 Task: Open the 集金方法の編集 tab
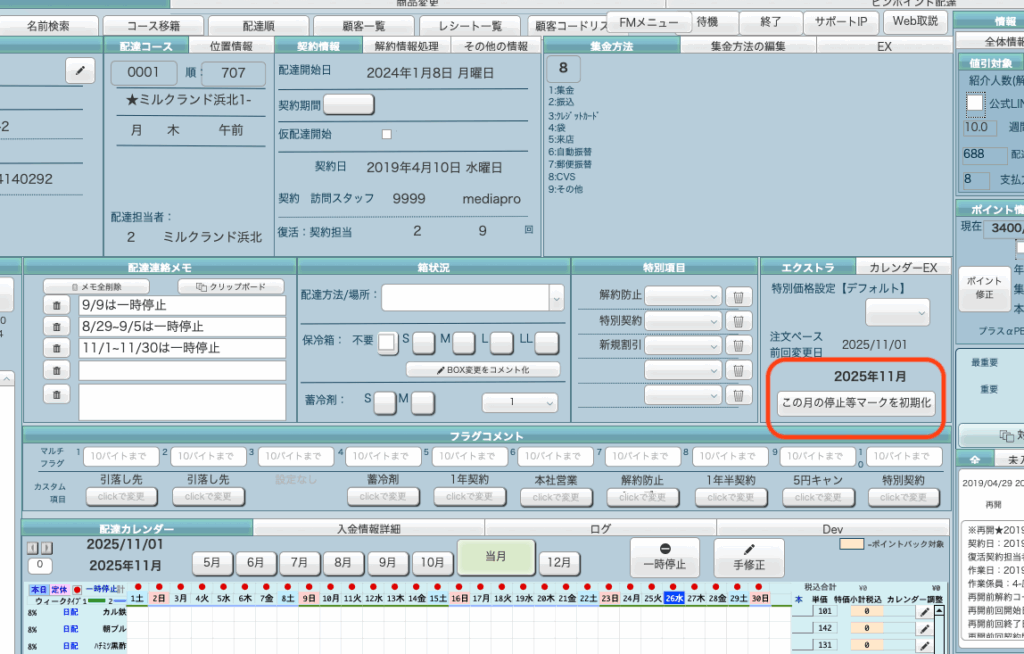[748, 46]
